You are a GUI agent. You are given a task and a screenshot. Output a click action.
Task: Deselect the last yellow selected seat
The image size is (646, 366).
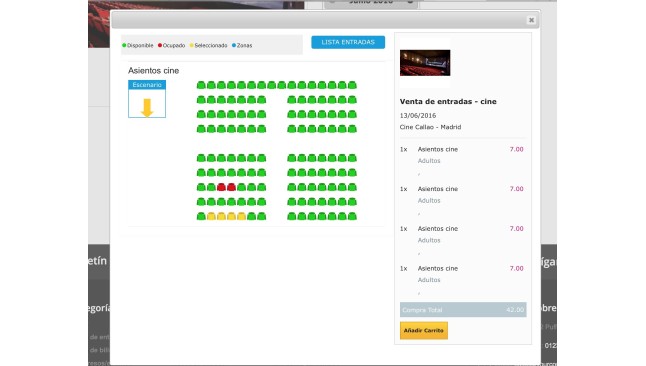[x=241, y=216]
